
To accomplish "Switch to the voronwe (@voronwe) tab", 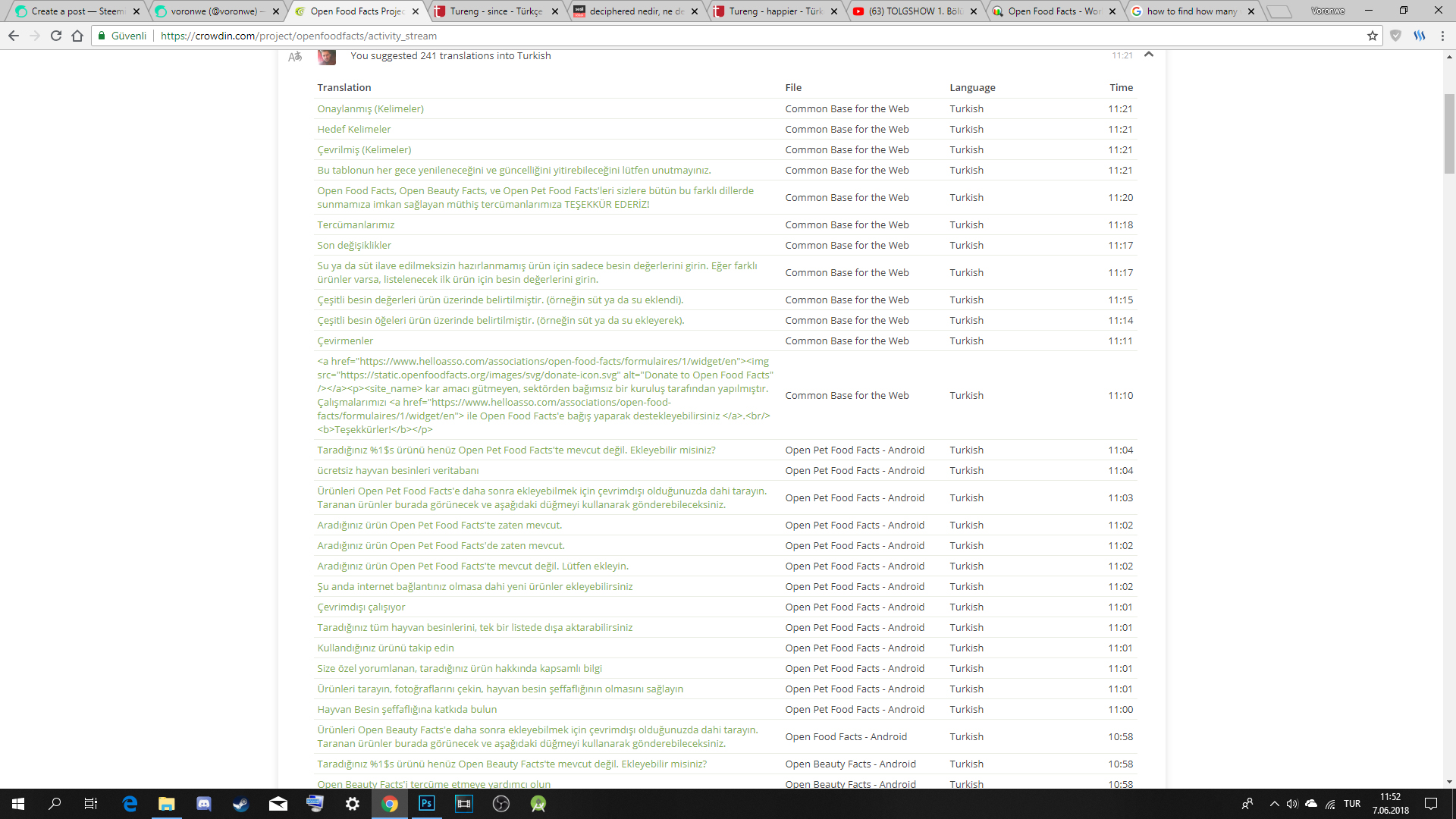I will click(218, 11).
